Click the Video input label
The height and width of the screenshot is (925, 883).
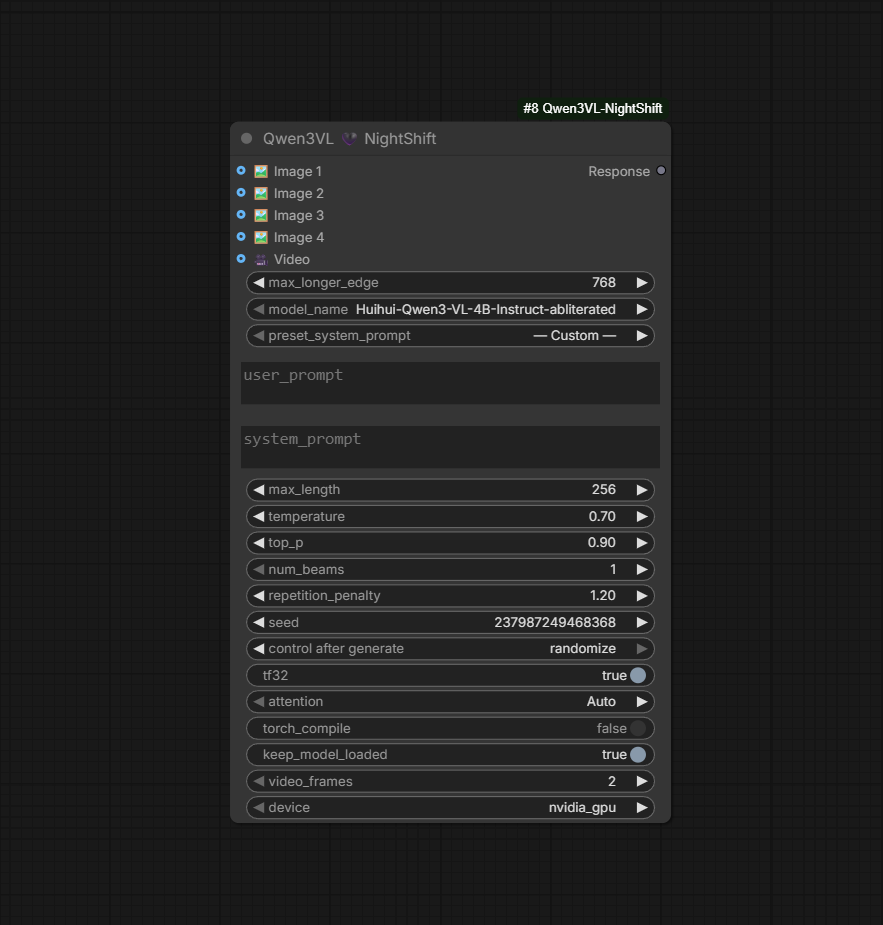291,260
